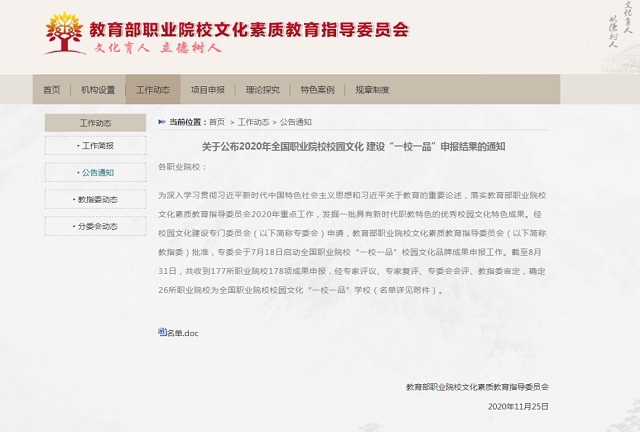This screenshot has width=640, height=432.
Task: Open the 项目申报 navigation item
Action: click(x=208, y=90)
